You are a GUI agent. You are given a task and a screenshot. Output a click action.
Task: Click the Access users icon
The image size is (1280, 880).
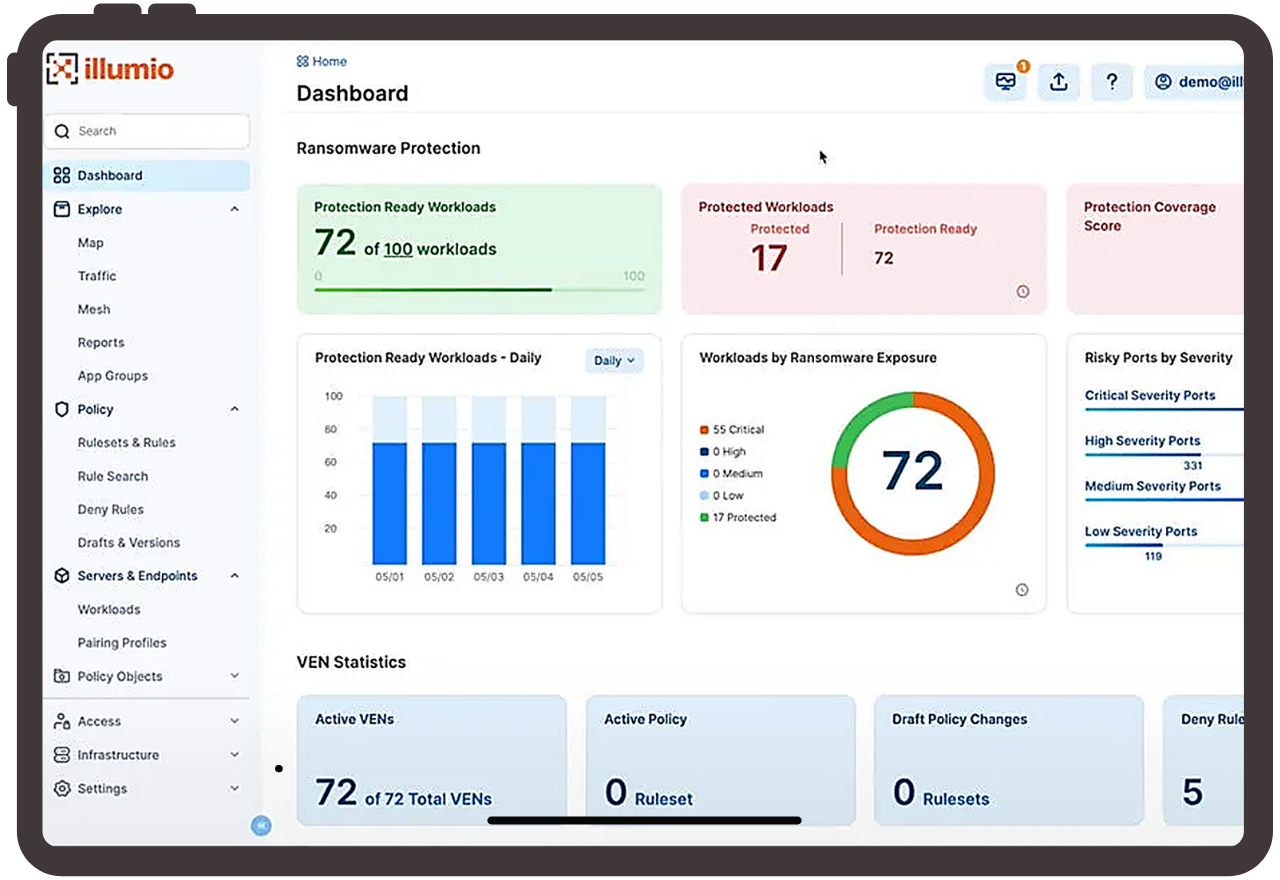pos(62,721)
